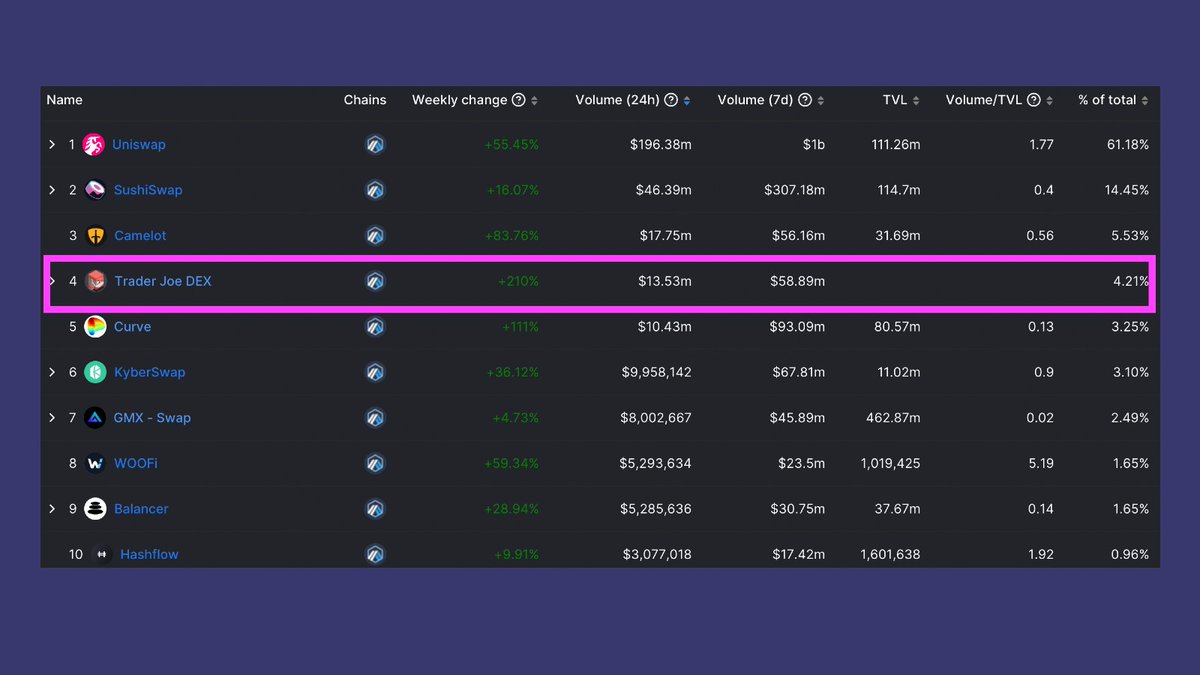Viewport: 1200px width, 675px height.
Task: Click GMX's 462.87m TVL value
Action: 893,418
